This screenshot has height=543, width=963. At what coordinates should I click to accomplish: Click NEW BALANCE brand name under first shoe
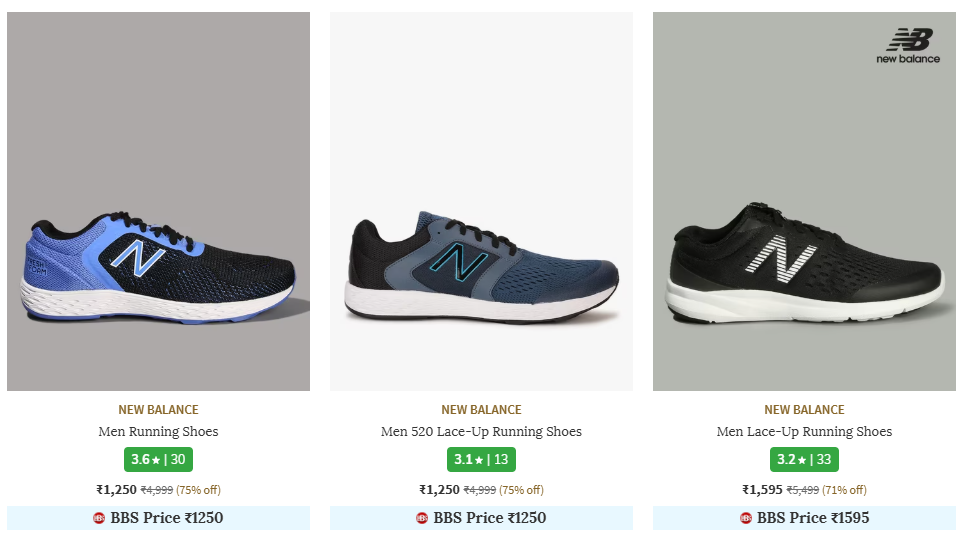(x=158, y=409)
